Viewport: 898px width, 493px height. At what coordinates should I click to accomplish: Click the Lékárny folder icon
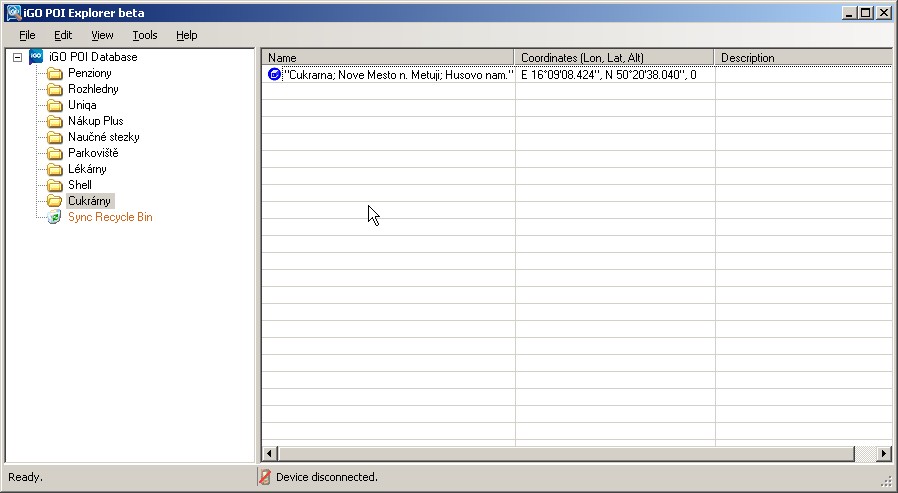[55, 169]
